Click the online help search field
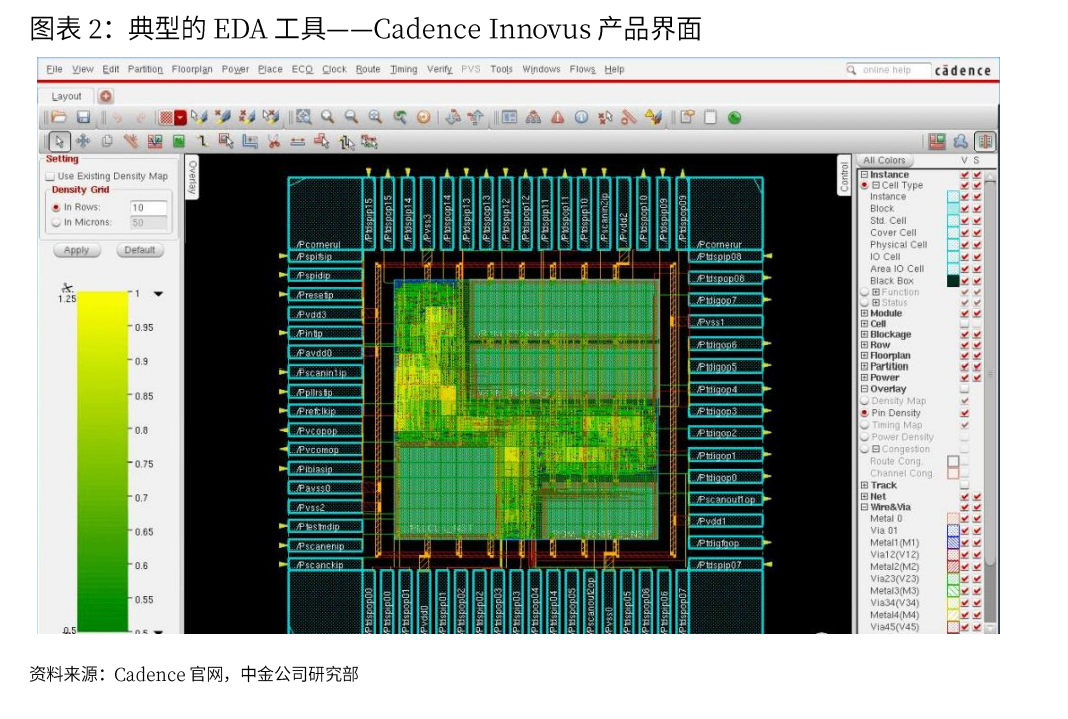The height and width of the screenshot is (719, 1068). point(888,69)
